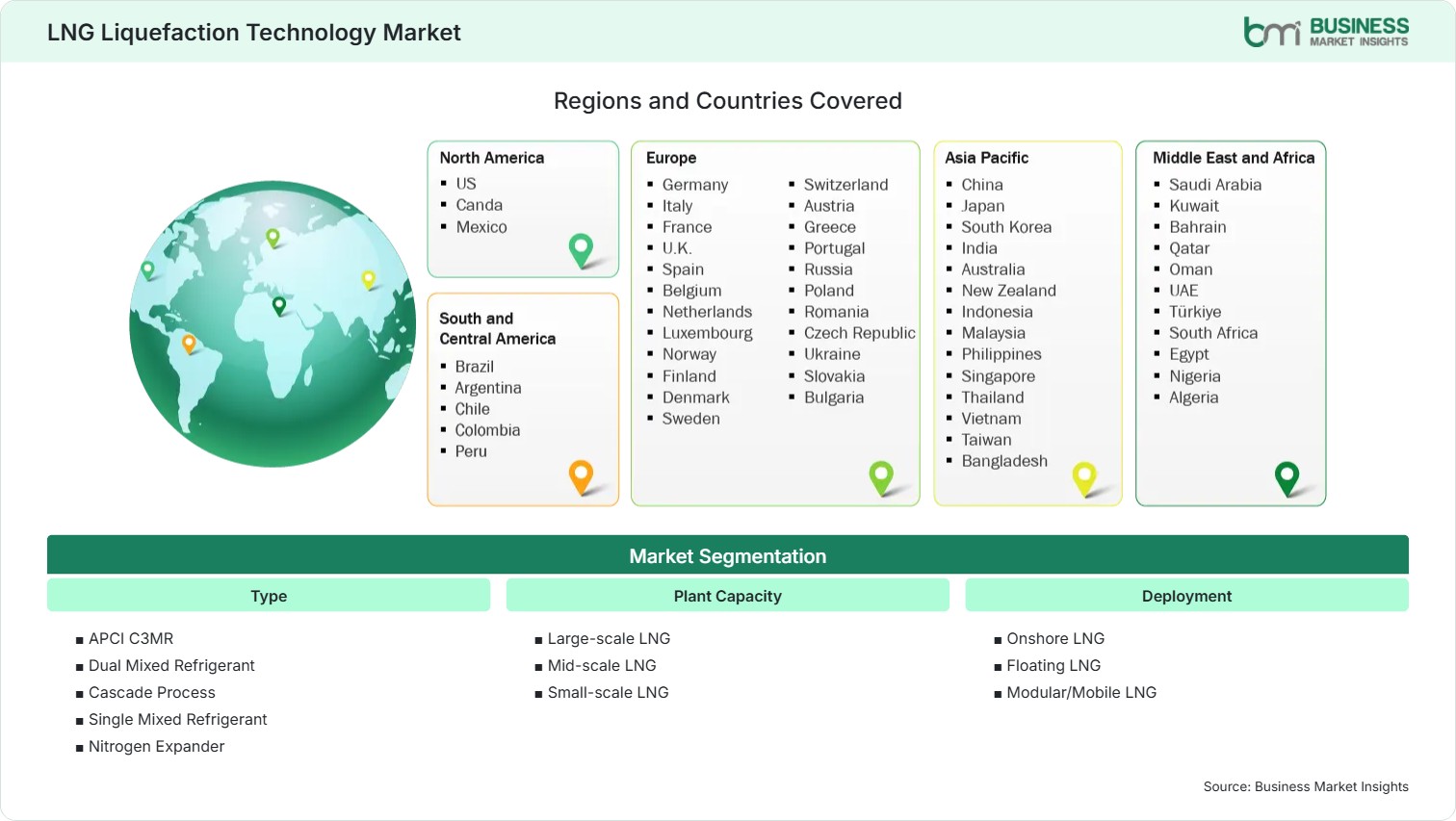Click 'New Zealand' in Asia Pacific list
The image size is (1456, 821).
[x=1008, y=291]
